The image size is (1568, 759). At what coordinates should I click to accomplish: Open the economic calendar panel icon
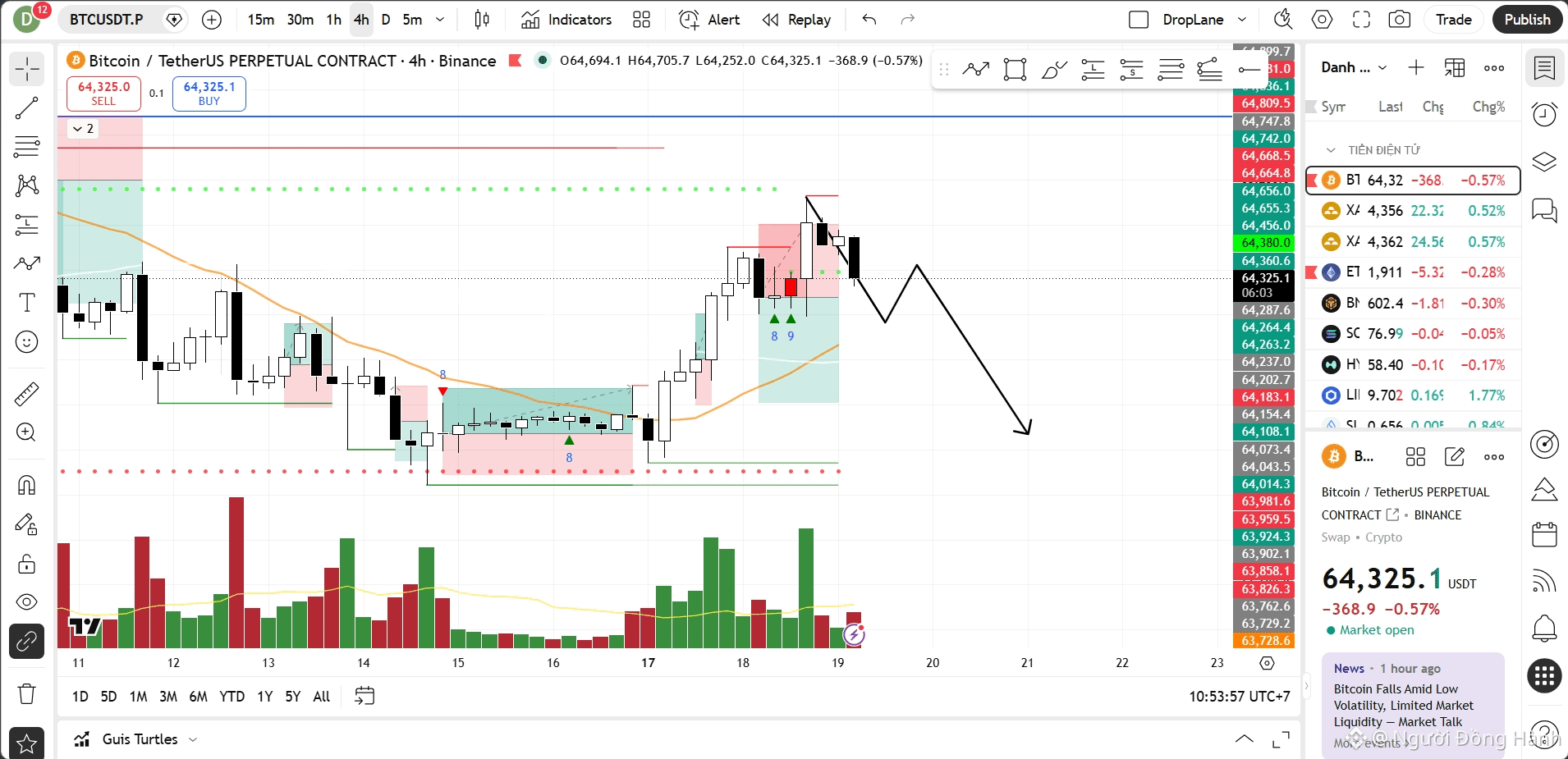tap(1544, 535)
